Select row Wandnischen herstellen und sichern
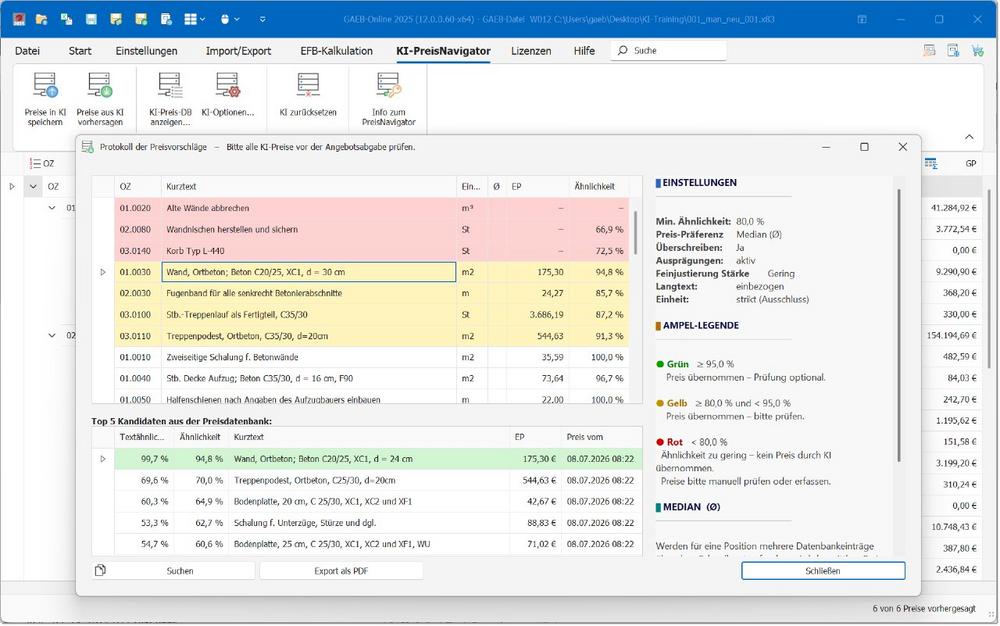The width and height of the screenshot is (1000, 626). [372, 229]
